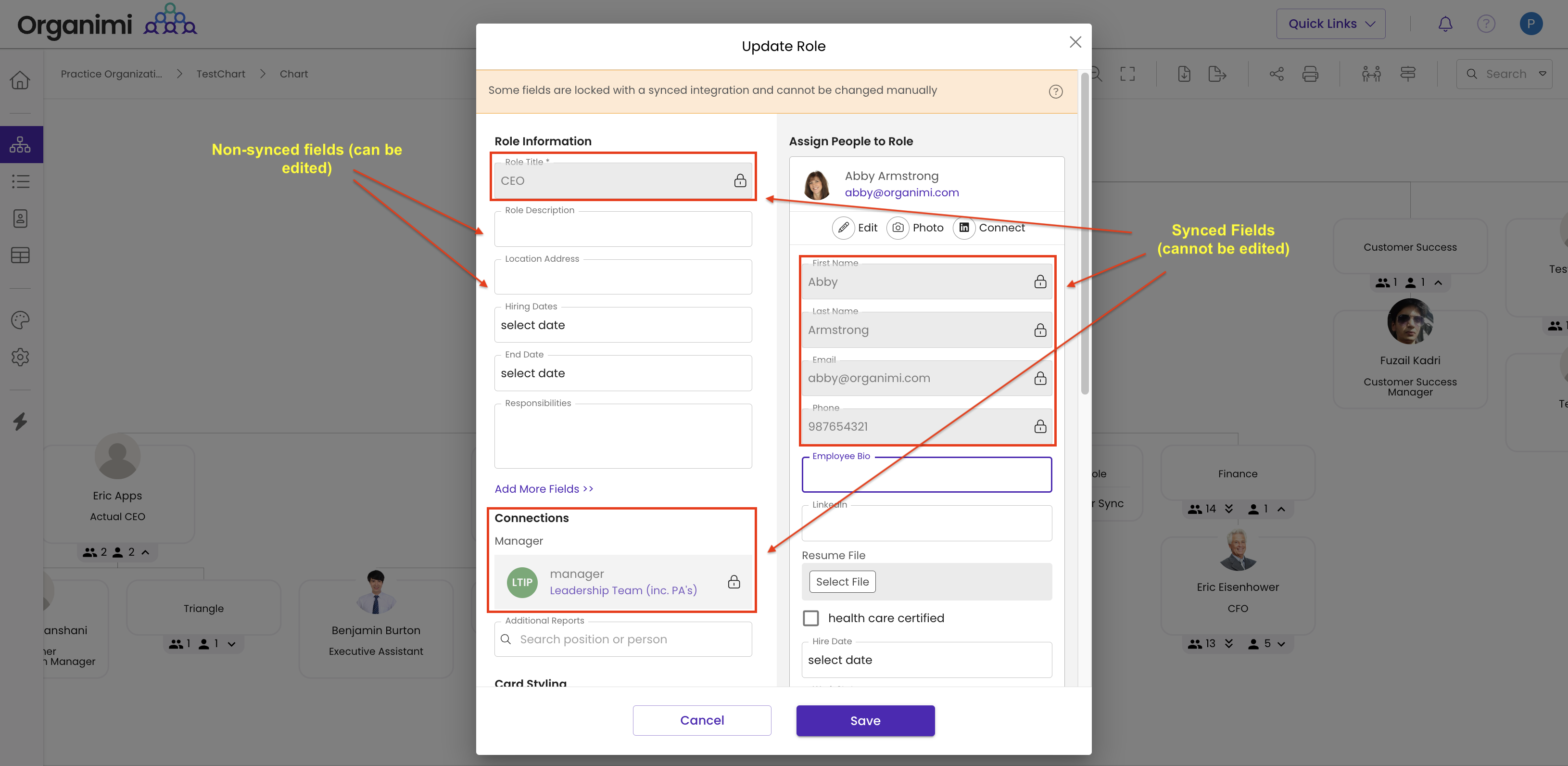Viewport: 1568px width, 766px height.
Task: Open the Quick Links dropdown
Action: (1330, 24)
